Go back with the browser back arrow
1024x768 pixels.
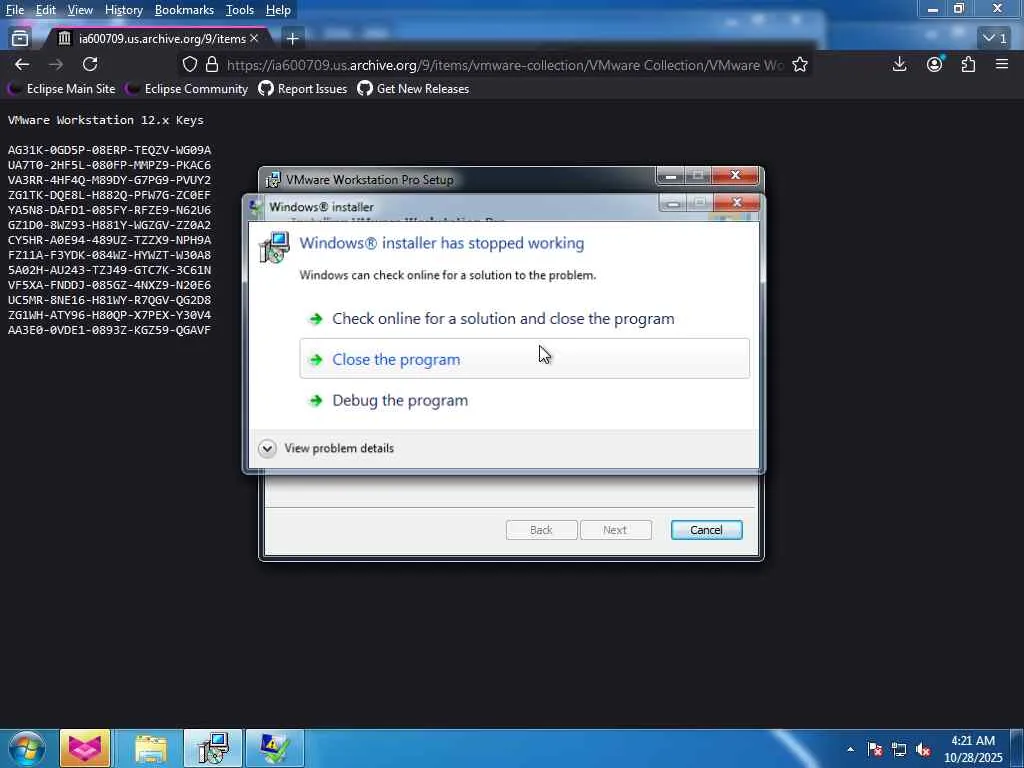22,64
